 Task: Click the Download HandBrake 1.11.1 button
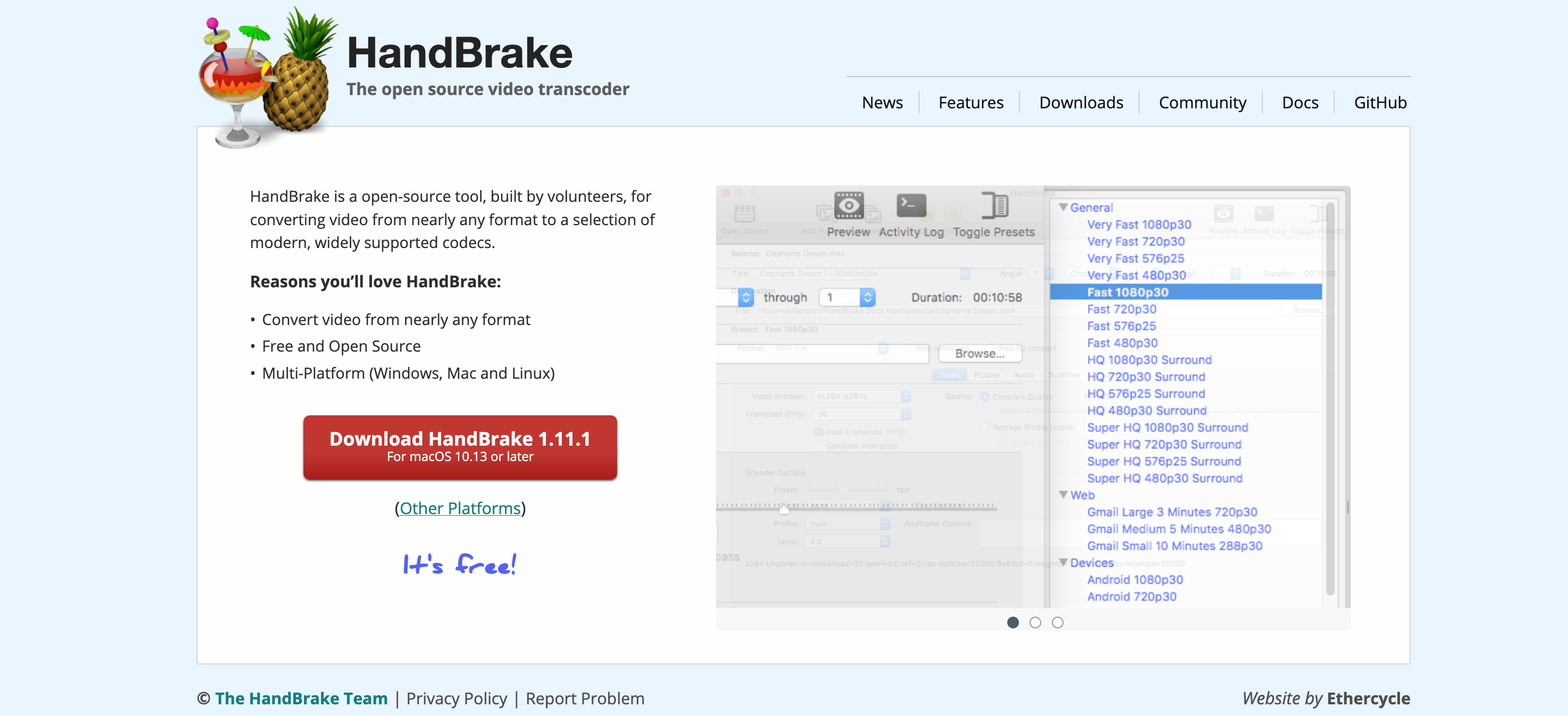(x=460, y=447)
